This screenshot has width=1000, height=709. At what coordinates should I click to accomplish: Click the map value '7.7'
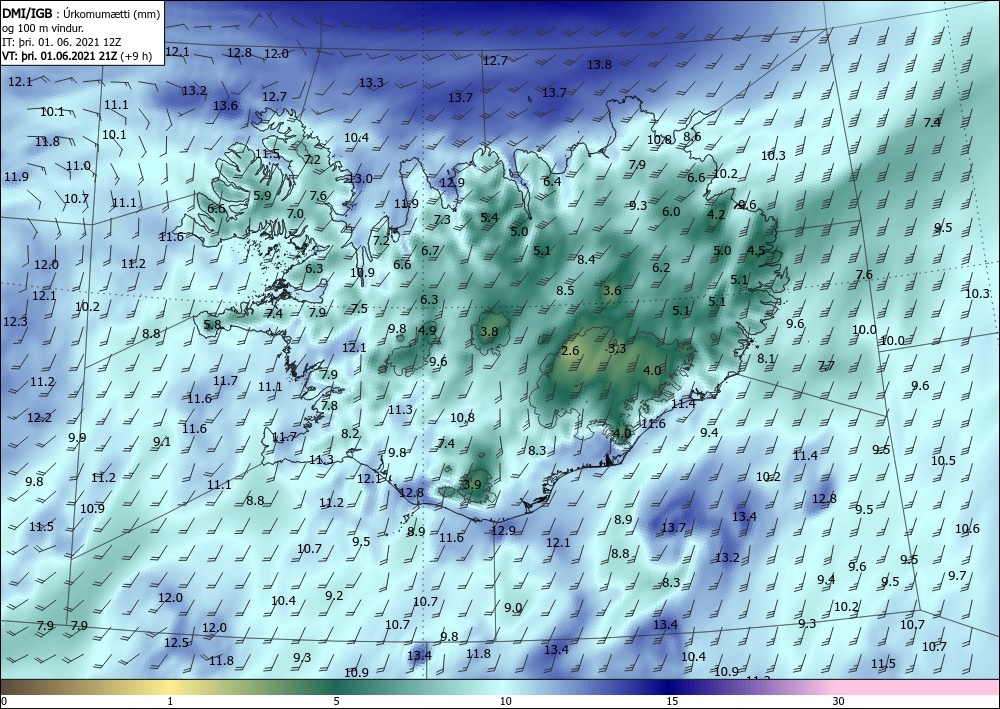click(827, 365)
